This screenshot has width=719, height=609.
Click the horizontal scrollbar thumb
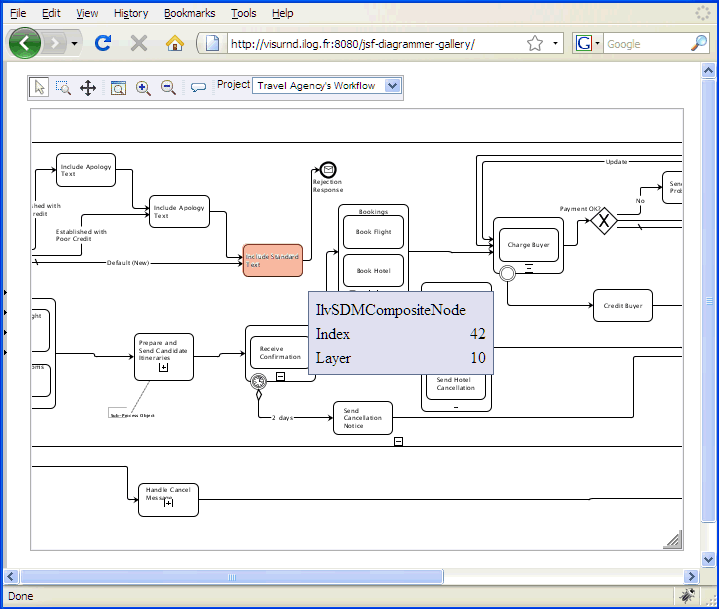coord(231,577)
